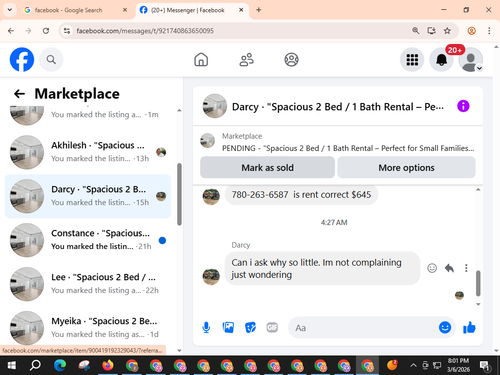Screen dimensions: 500x375
Task: Expand the tab search dropdown chevron
Action: tap(10, 10)
